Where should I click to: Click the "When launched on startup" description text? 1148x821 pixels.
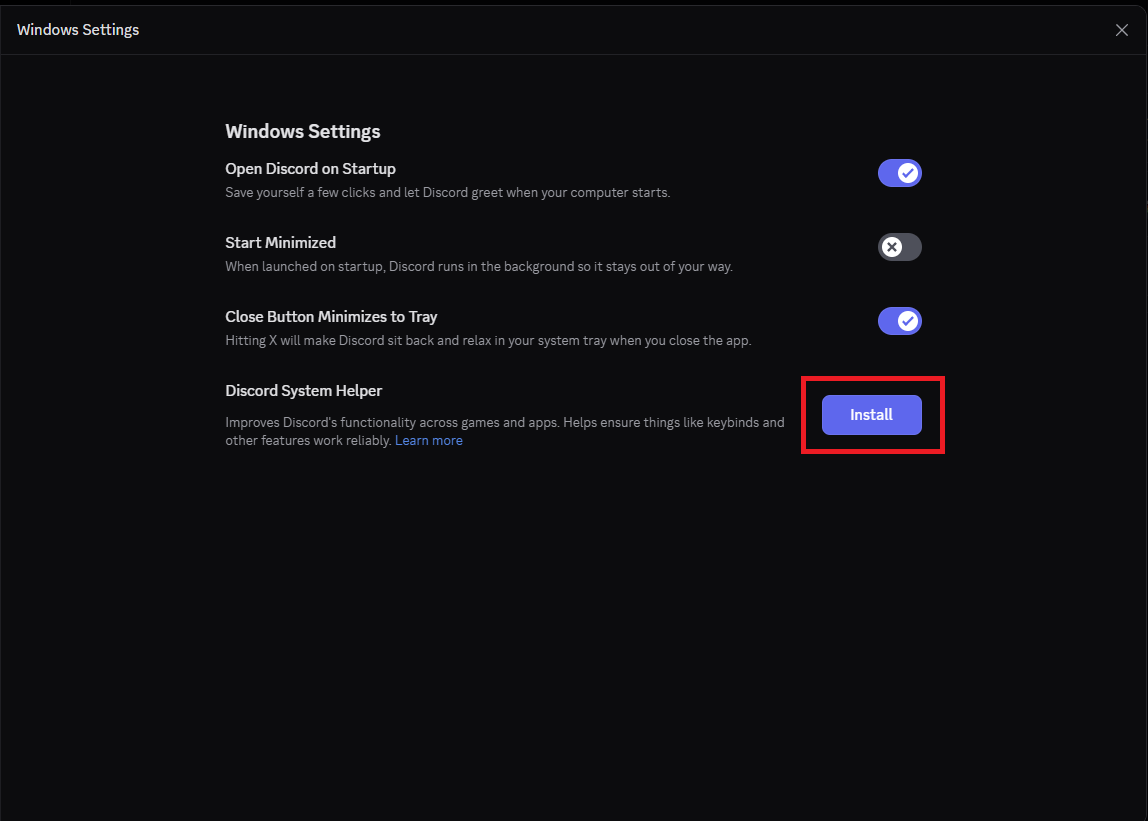(478, 266)
